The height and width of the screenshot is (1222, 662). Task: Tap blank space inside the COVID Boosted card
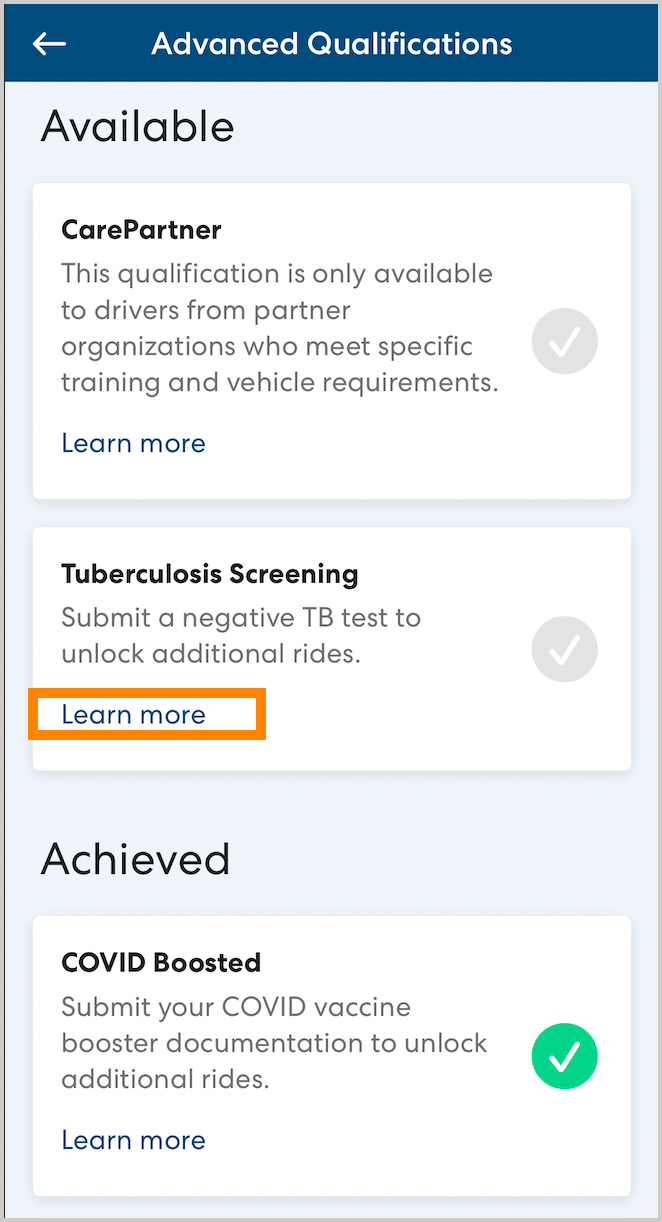[420, 1150]
